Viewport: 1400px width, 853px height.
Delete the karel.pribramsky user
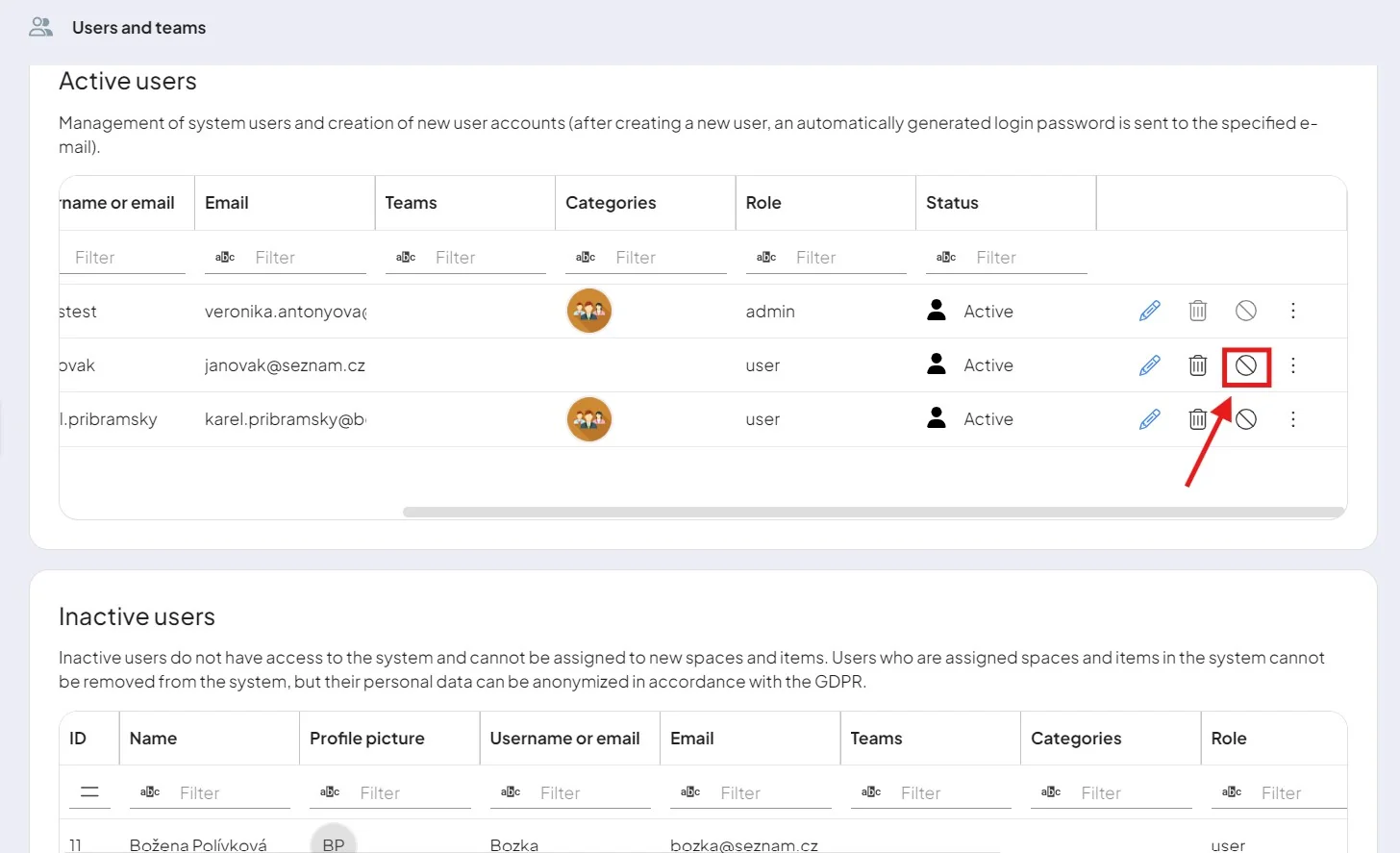coord(1197,419)
